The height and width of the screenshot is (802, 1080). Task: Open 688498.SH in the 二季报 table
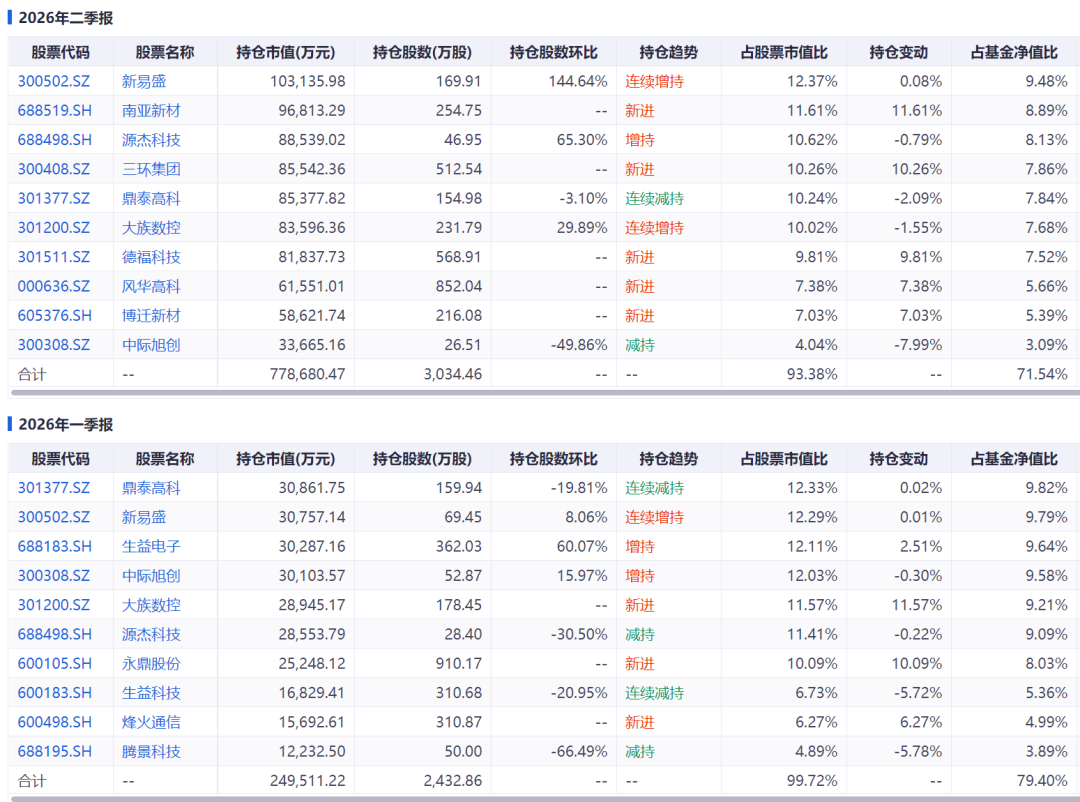click(54, 140)
